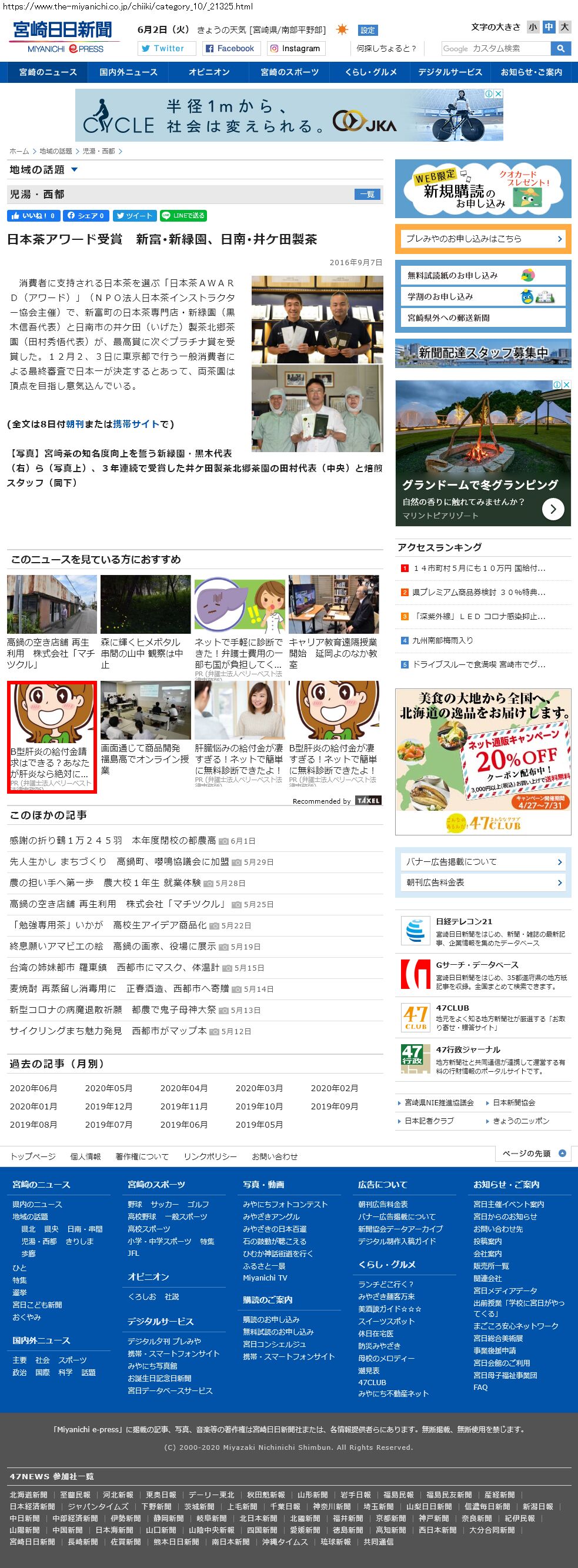The image size is (578, 1568).
Task: Click the article photo of tea factory staff
Action: click(318, 409)
